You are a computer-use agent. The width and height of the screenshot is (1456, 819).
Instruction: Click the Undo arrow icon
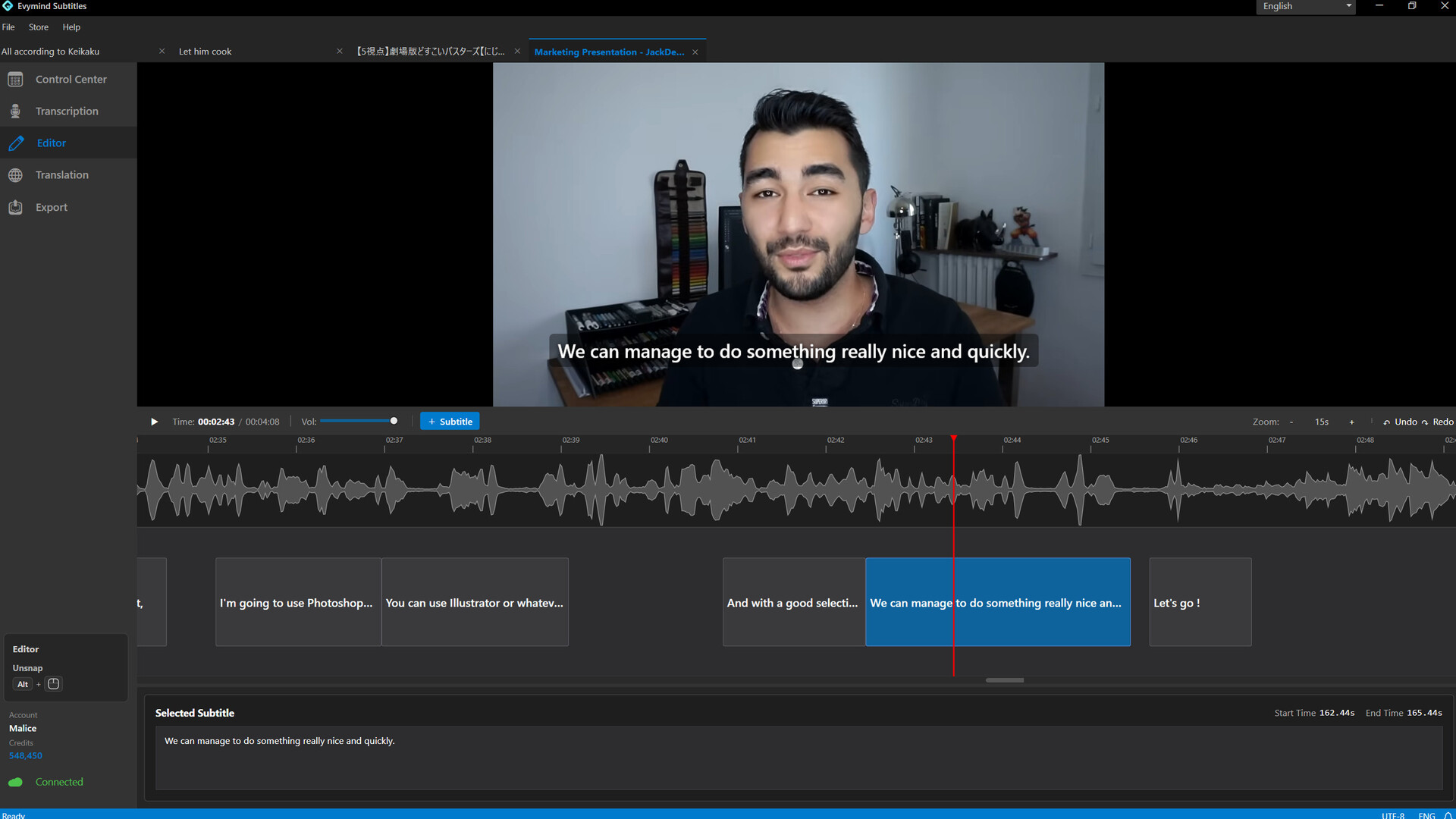(x=1387, y=422)
